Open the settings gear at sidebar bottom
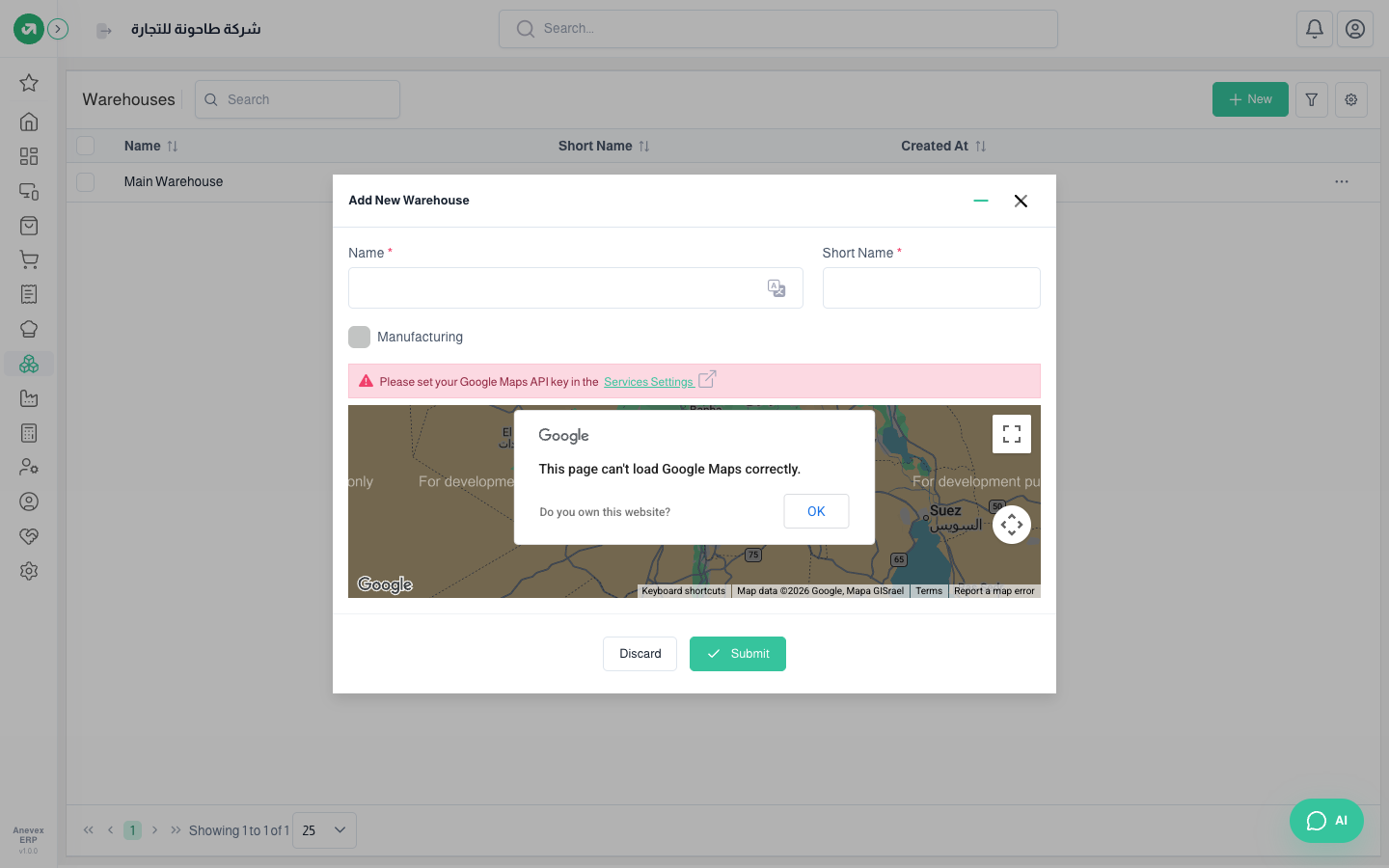 (x=29, y=571)
